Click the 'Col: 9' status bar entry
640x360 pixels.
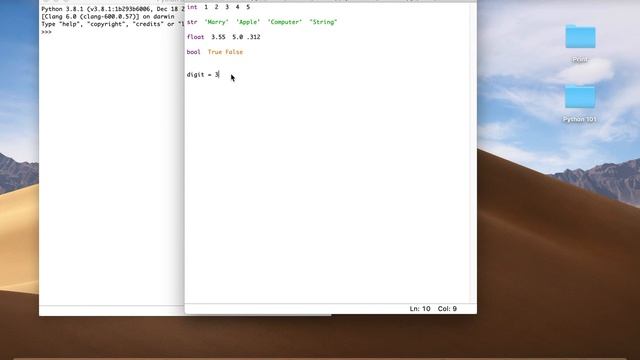click(x=447, y=309)
